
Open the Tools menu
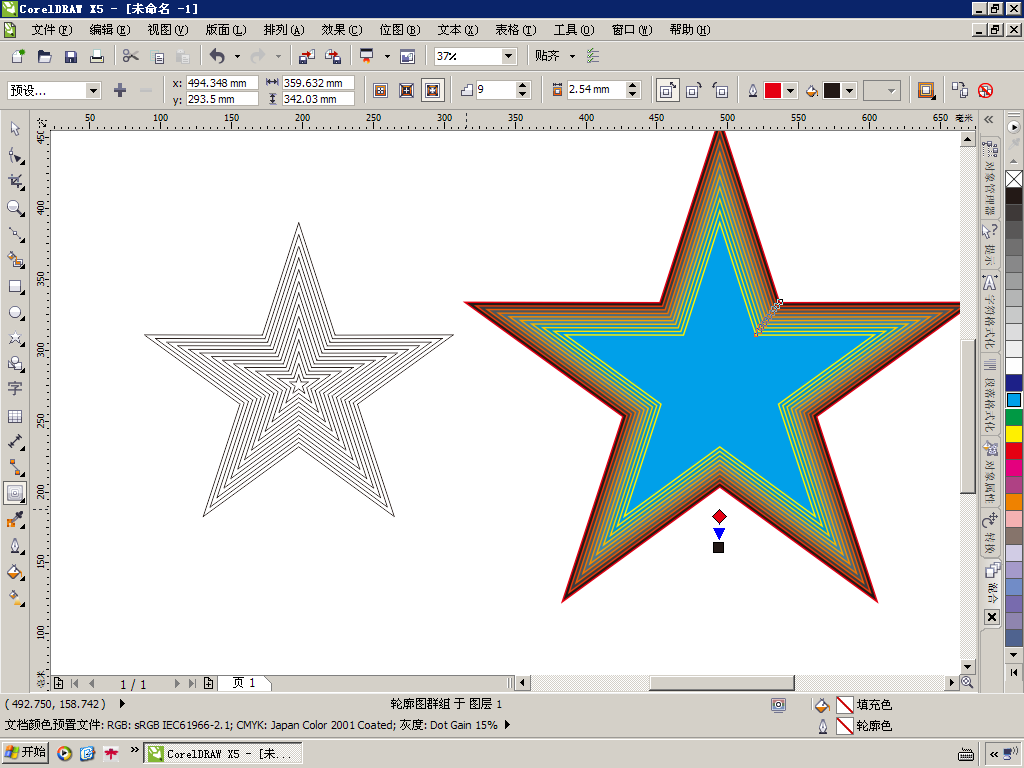[x=574, y=29]
